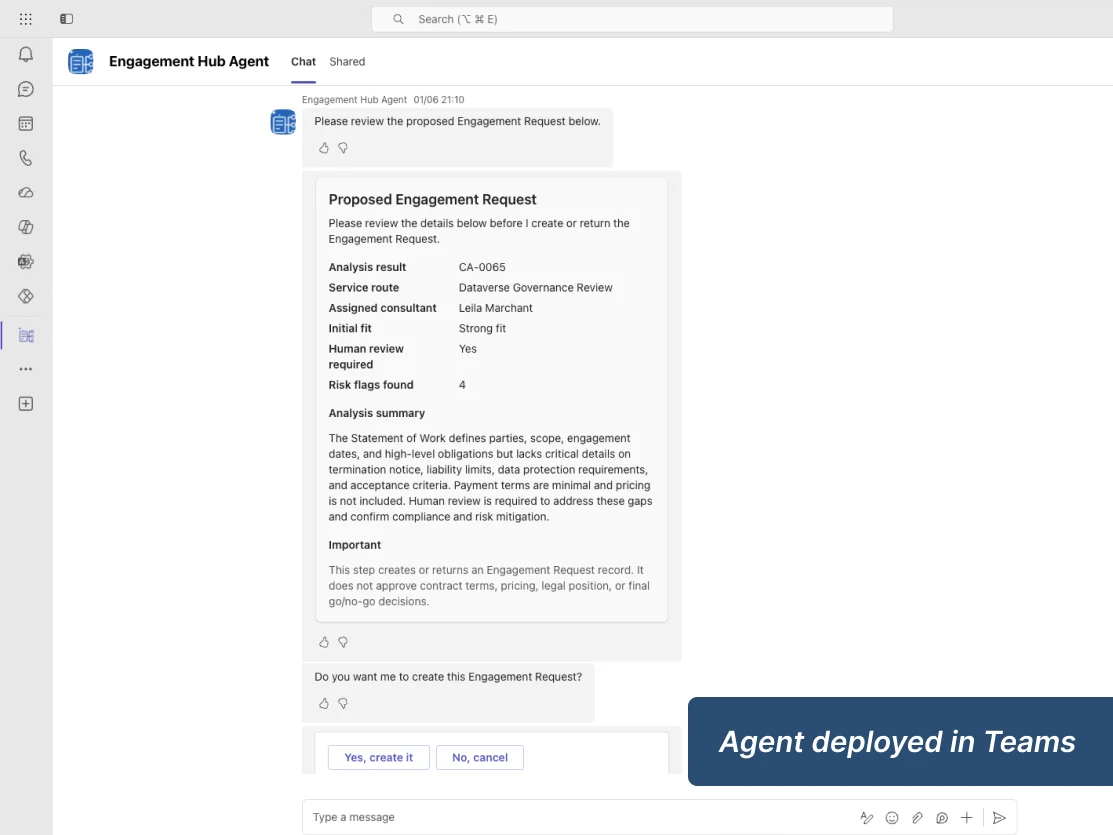Open the emoji picker icon
The height and width of the screenshot is (835, 1113).
point(892,818)
